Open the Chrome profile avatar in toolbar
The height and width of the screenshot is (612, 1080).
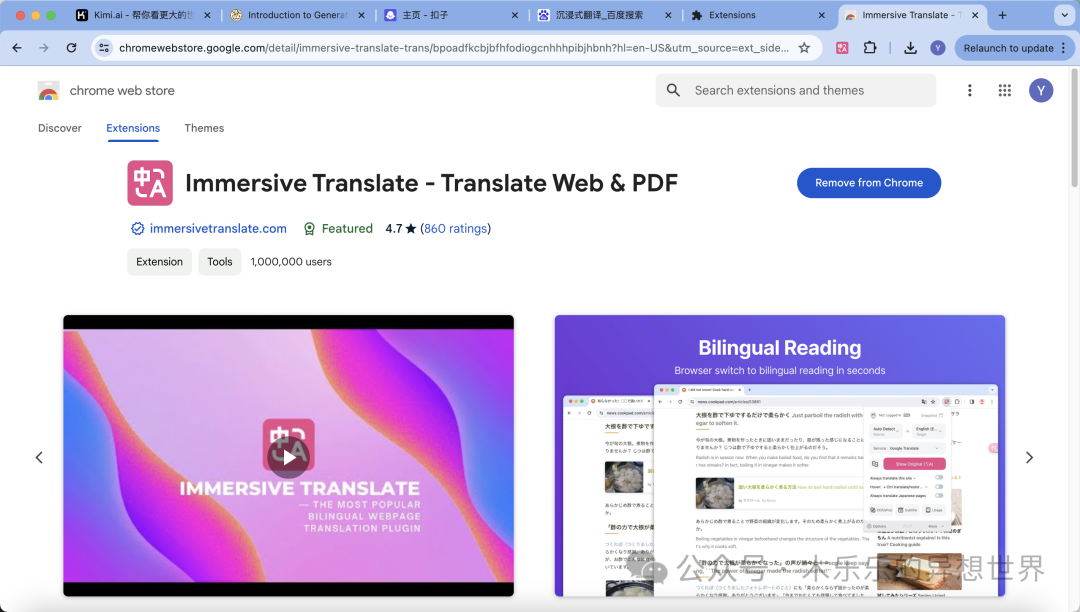[937, 48]
